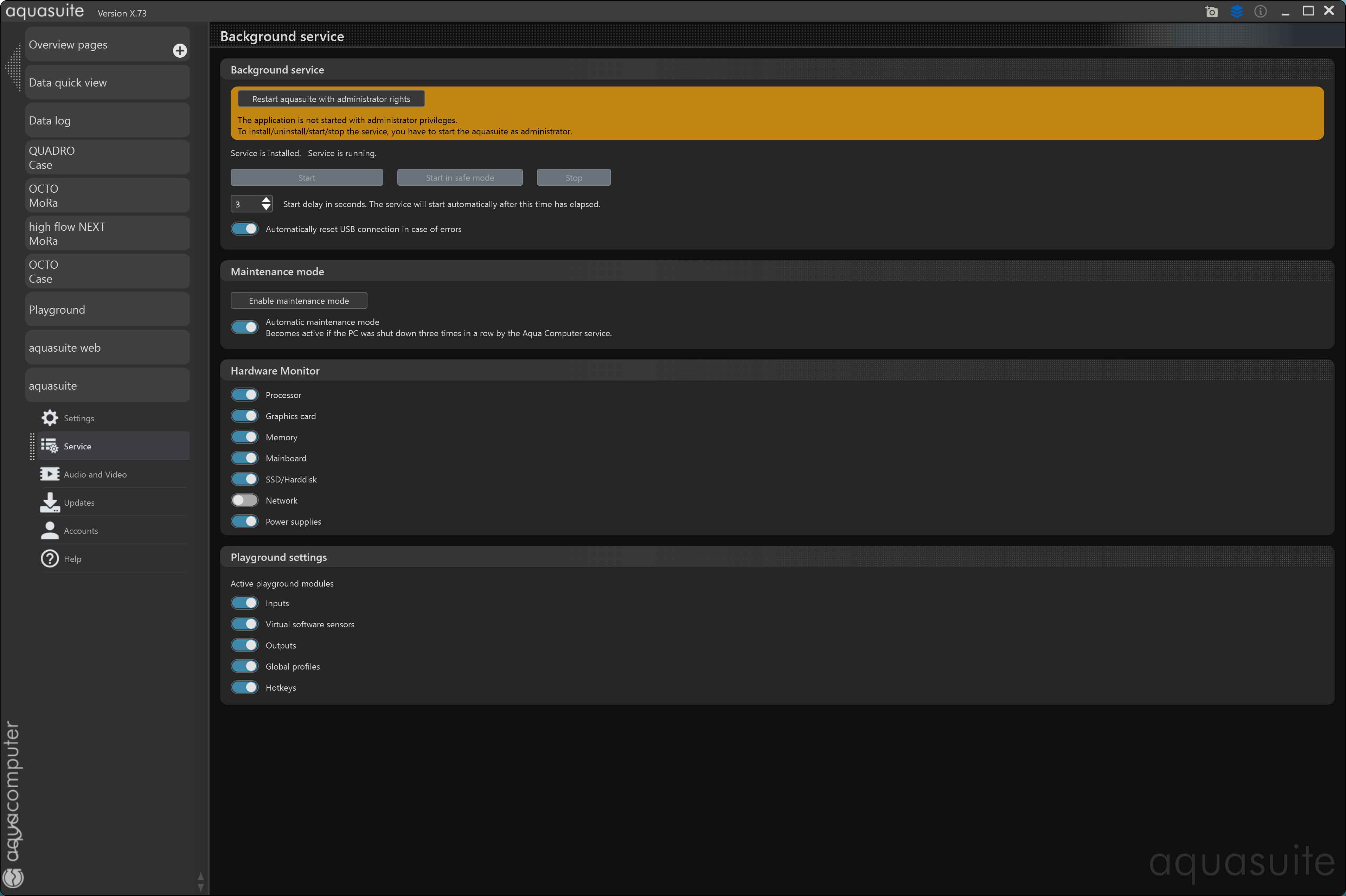
Task: Open Updates via download icon
Action: coord(50,502)
